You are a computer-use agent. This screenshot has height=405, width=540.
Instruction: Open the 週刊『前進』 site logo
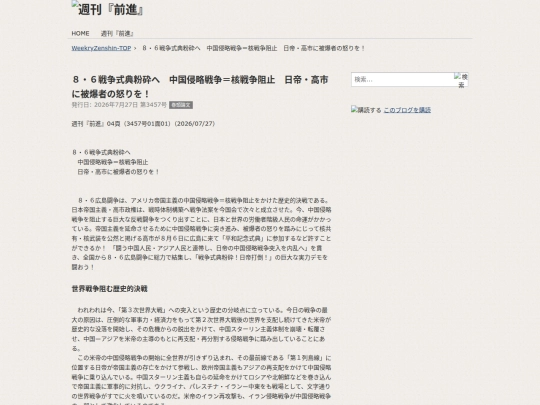click(107, 9)
